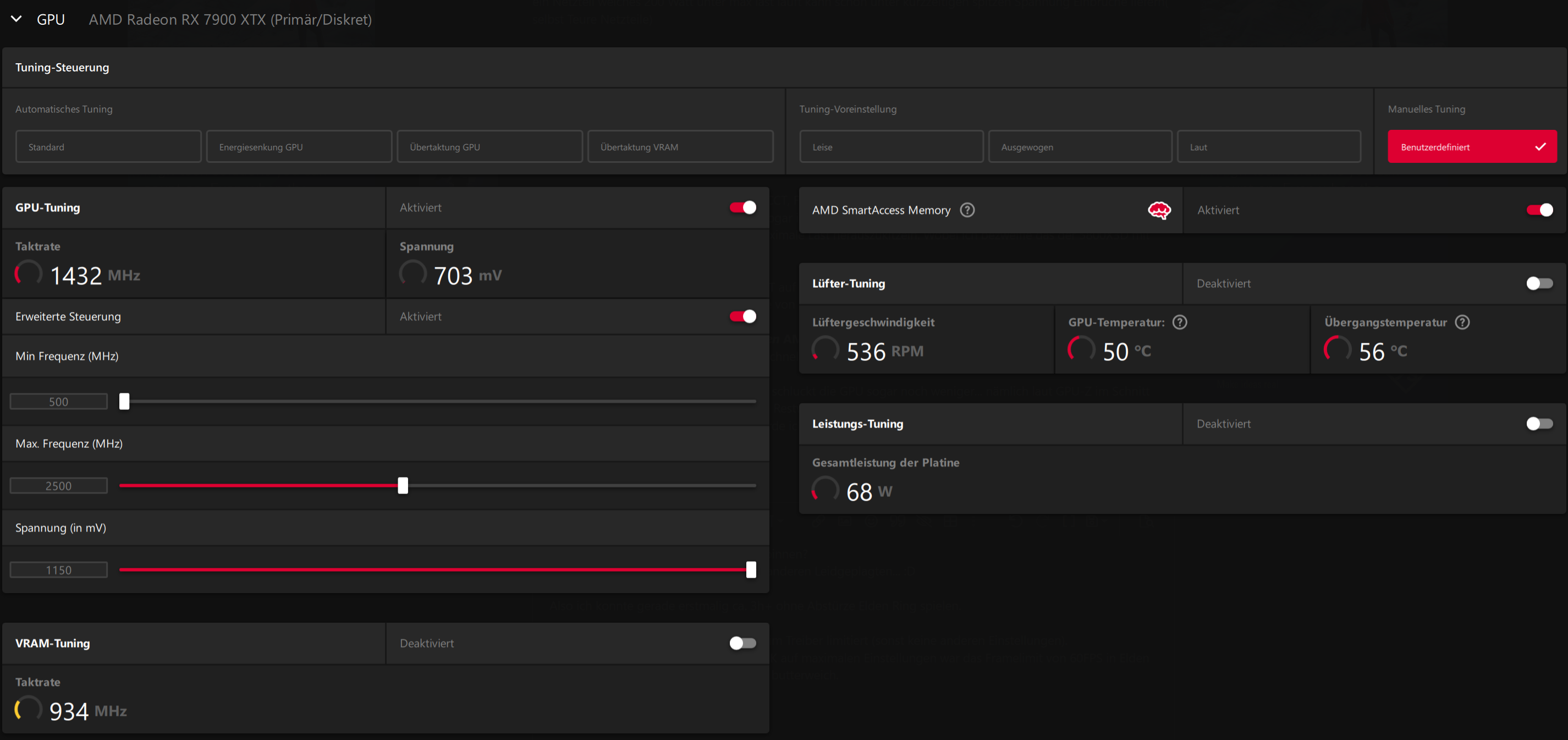Open help icon next to AMD SmartAccess Memory

click(x=967, y=210)
